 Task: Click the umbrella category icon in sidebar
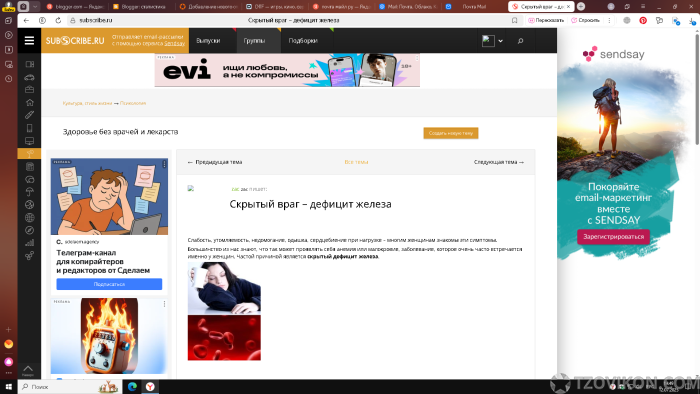coord(29,192)
